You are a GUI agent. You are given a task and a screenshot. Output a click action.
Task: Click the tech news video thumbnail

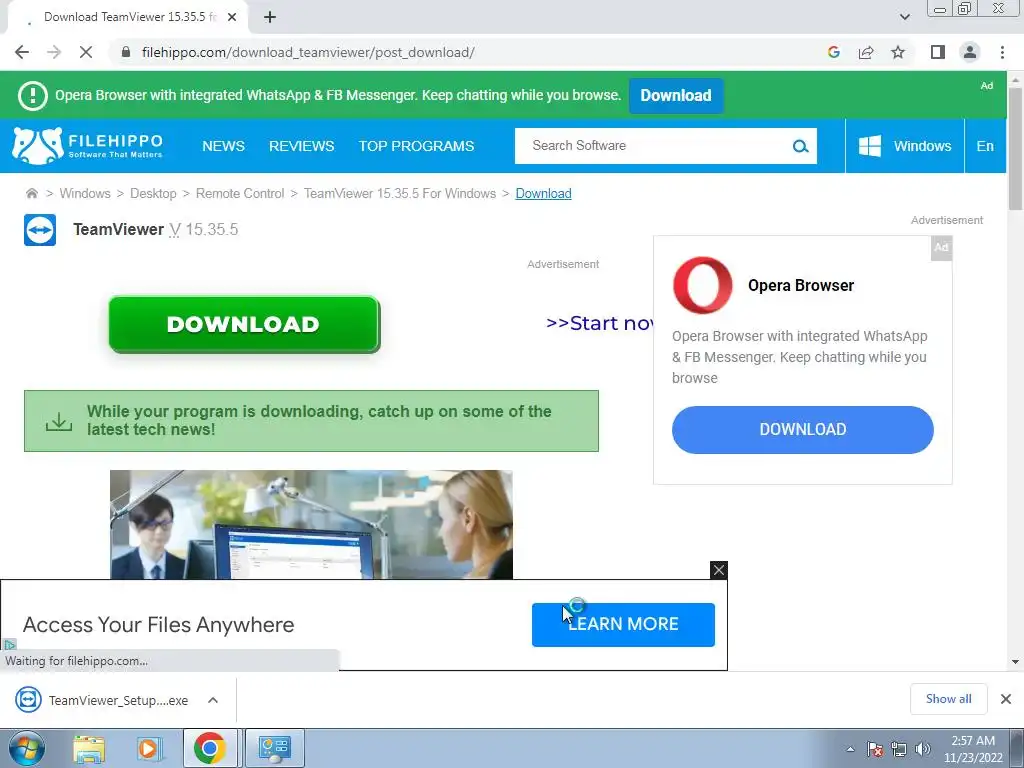[311, 524]
